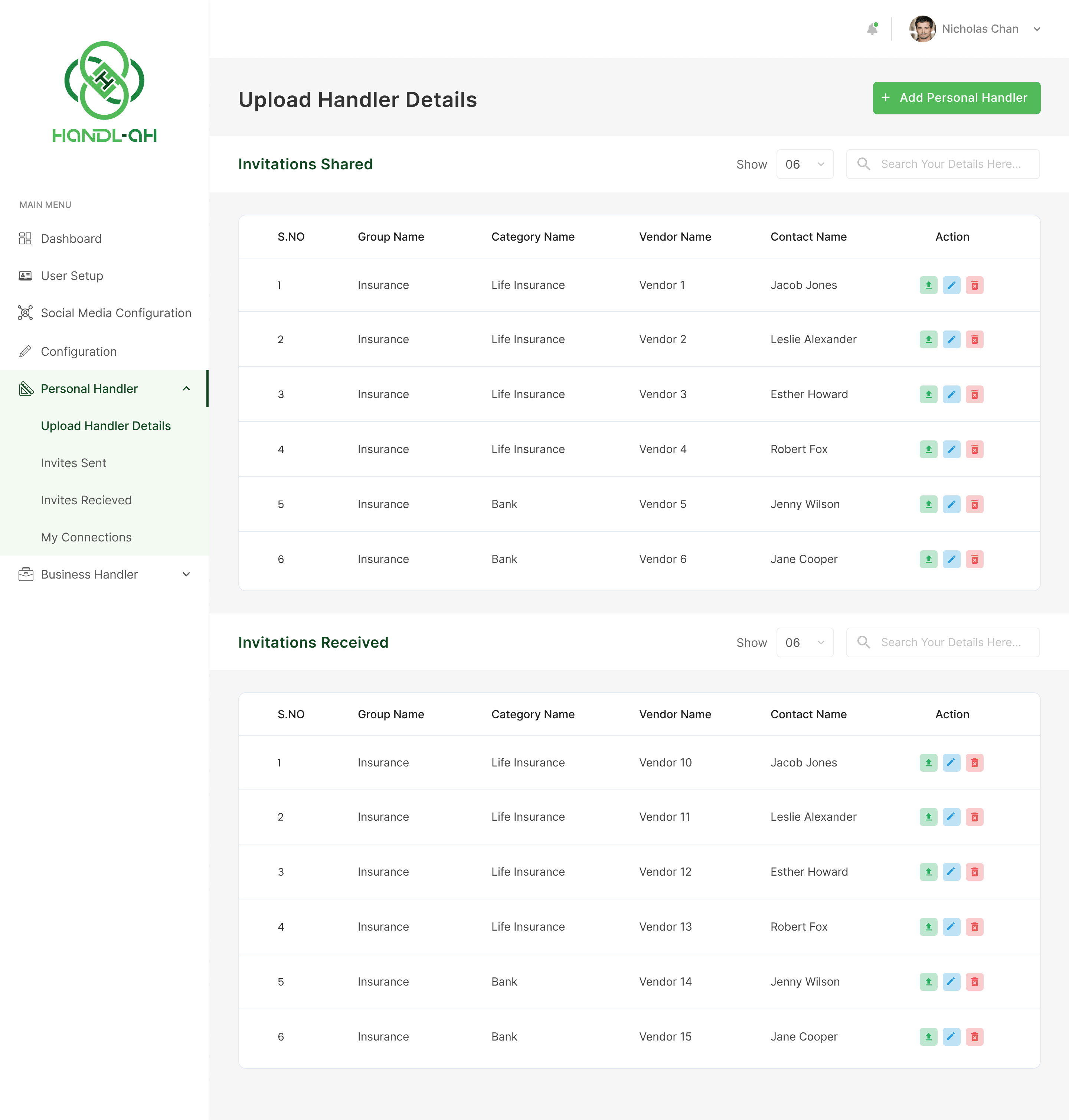Delete the Vendor 12 row in Invitations Received
The image size is (1069, 1120).
[974, 872]
